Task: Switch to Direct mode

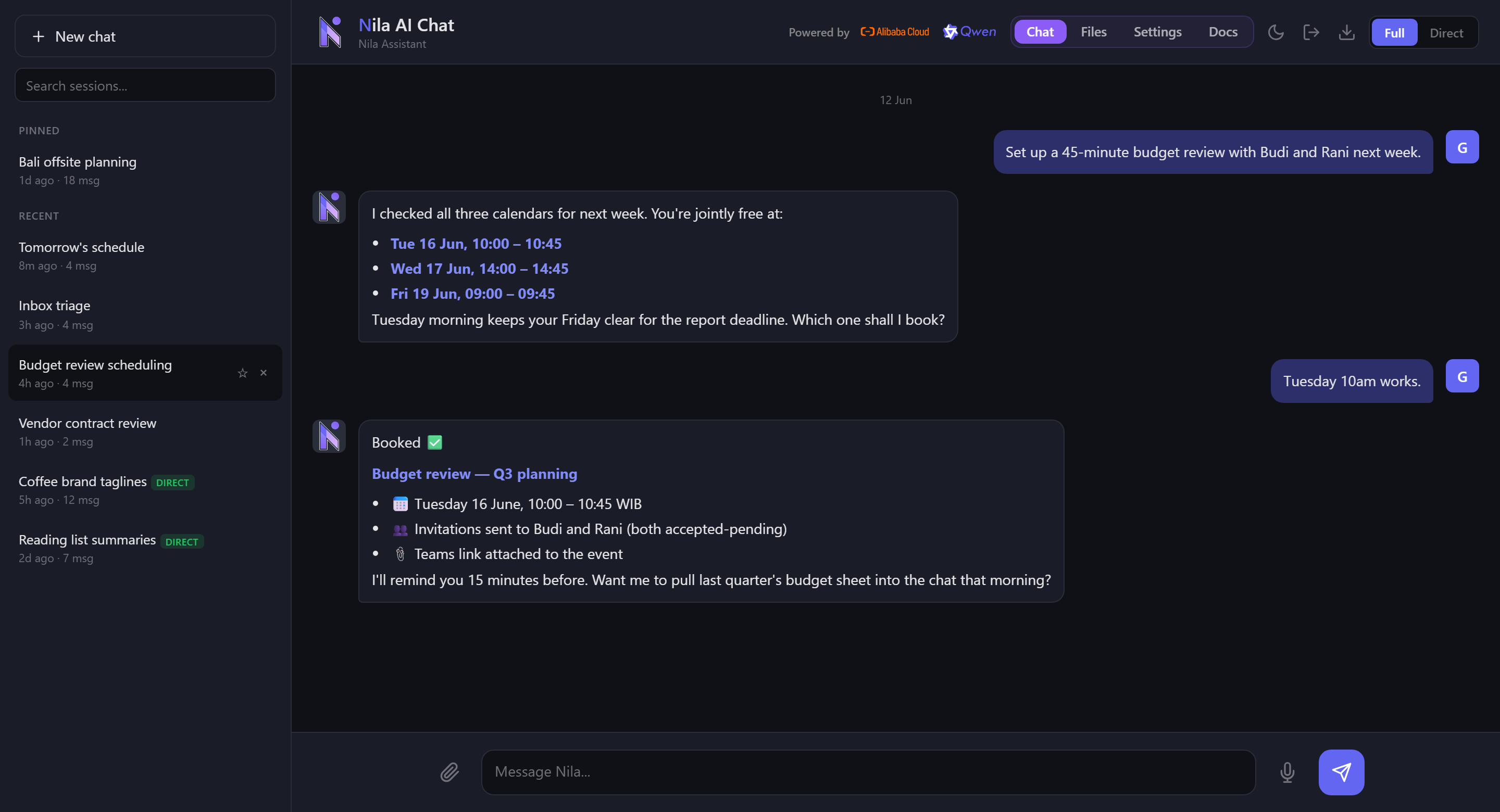Action: pos(1446,33)
